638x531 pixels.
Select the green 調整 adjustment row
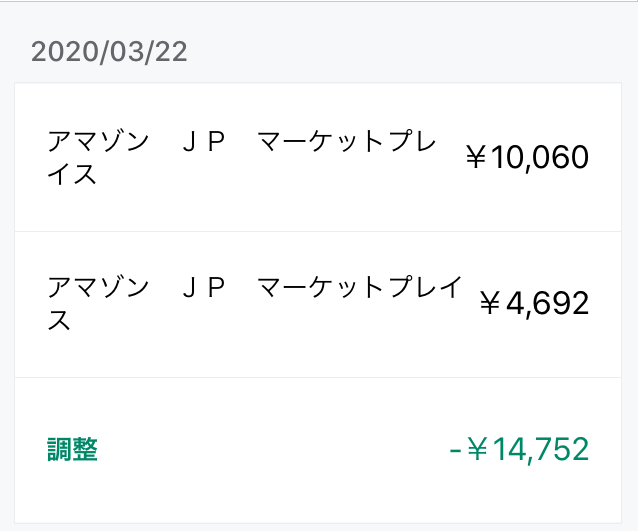318,450
